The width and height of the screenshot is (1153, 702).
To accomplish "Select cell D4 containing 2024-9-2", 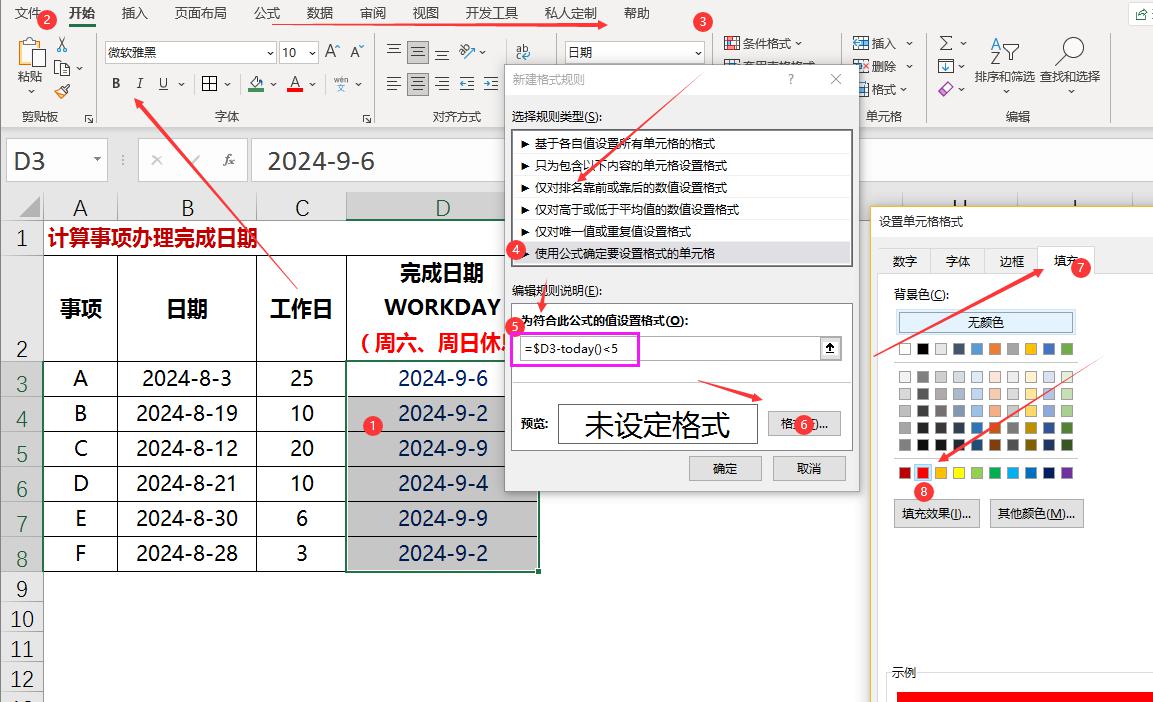I will tap(442, 413).
